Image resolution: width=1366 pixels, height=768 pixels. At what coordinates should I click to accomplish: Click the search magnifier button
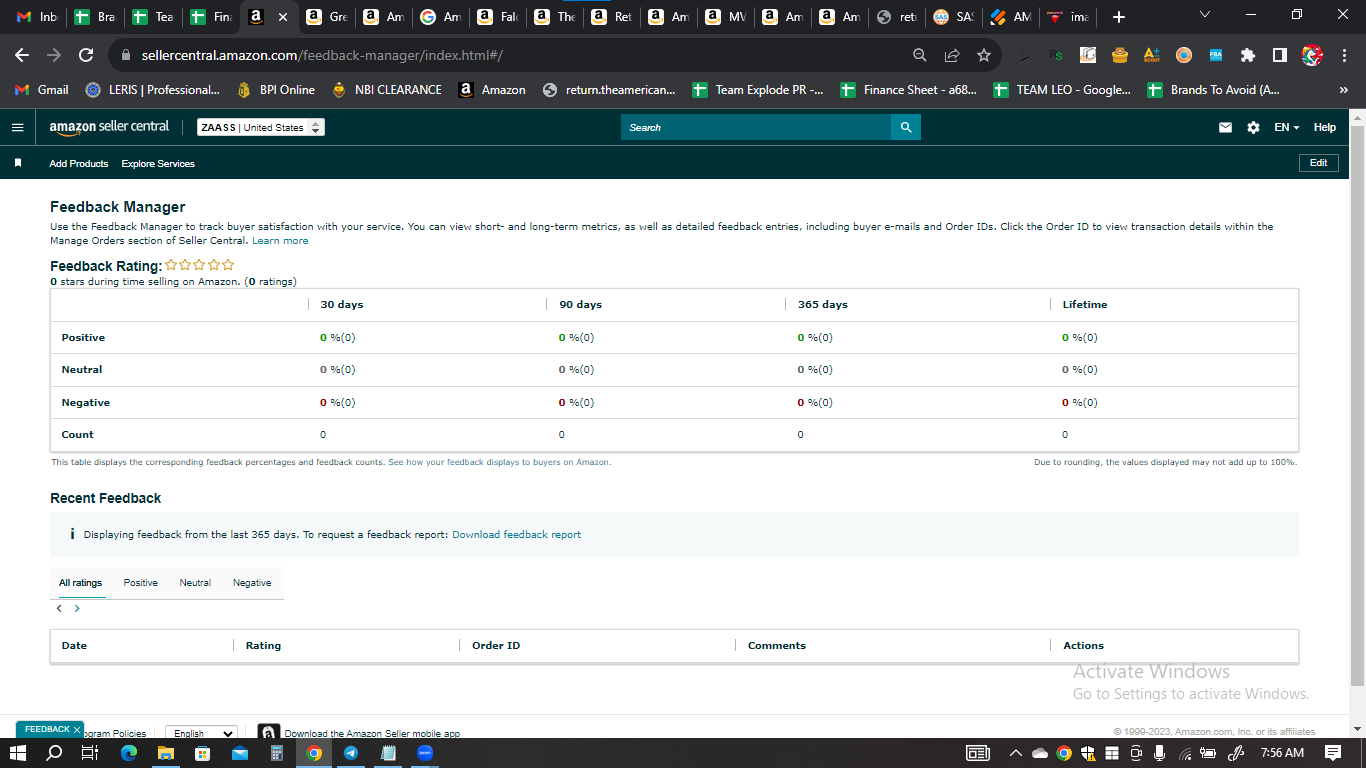(906, 127)
